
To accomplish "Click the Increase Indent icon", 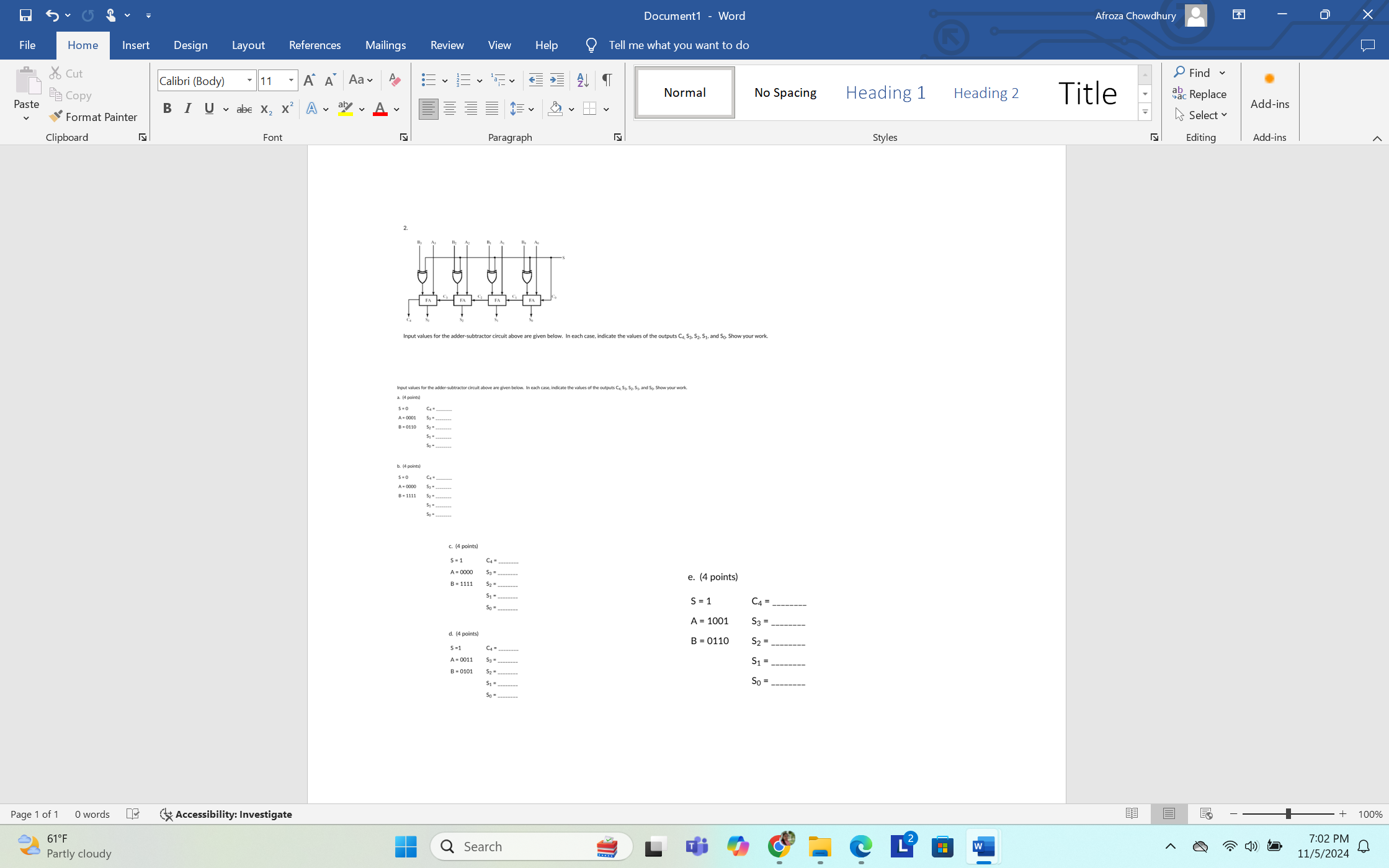I will pyautogui.click(x=557, y=80).
